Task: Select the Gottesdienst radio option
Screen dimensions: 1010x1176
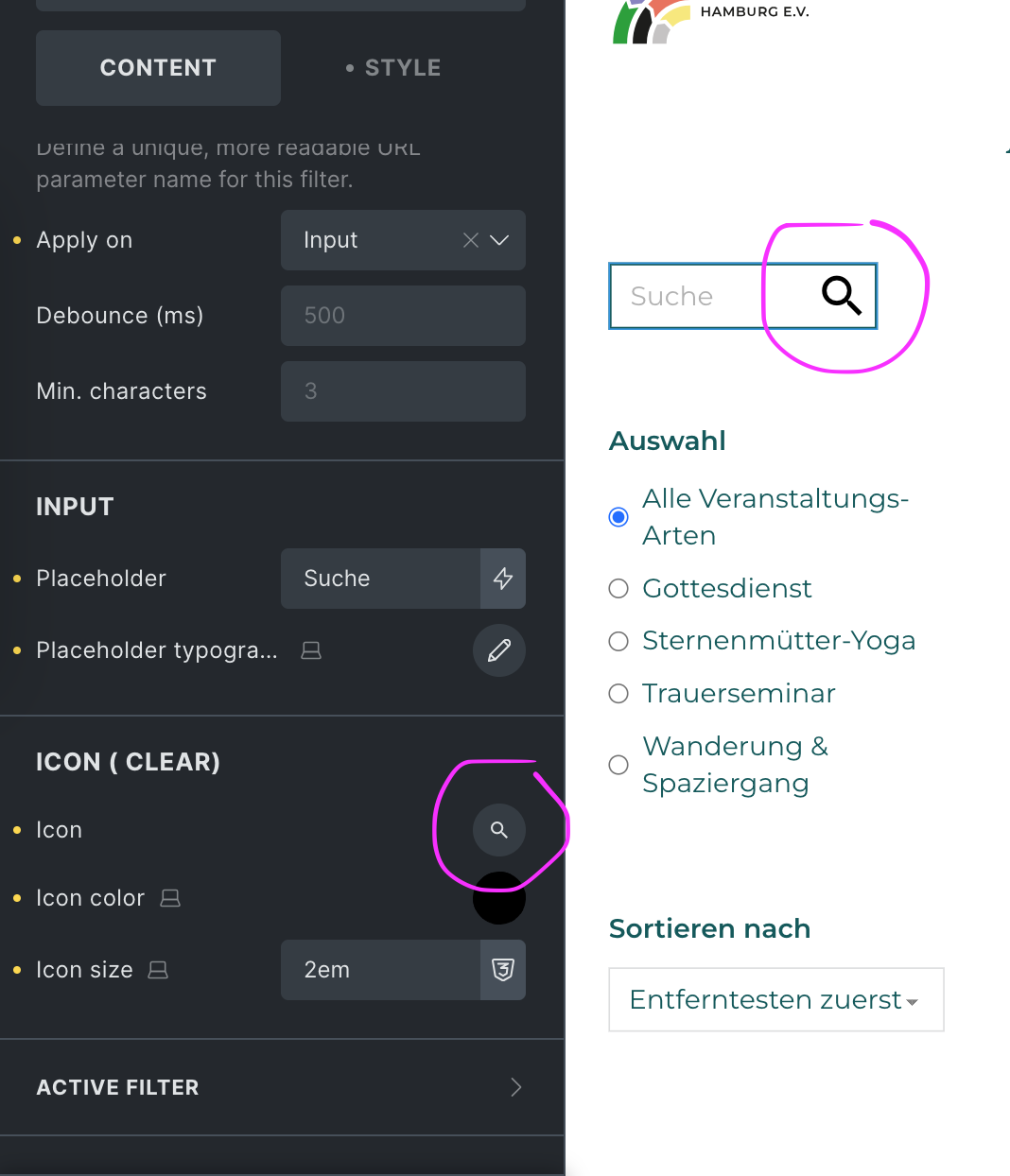Action: coord(618,589)
